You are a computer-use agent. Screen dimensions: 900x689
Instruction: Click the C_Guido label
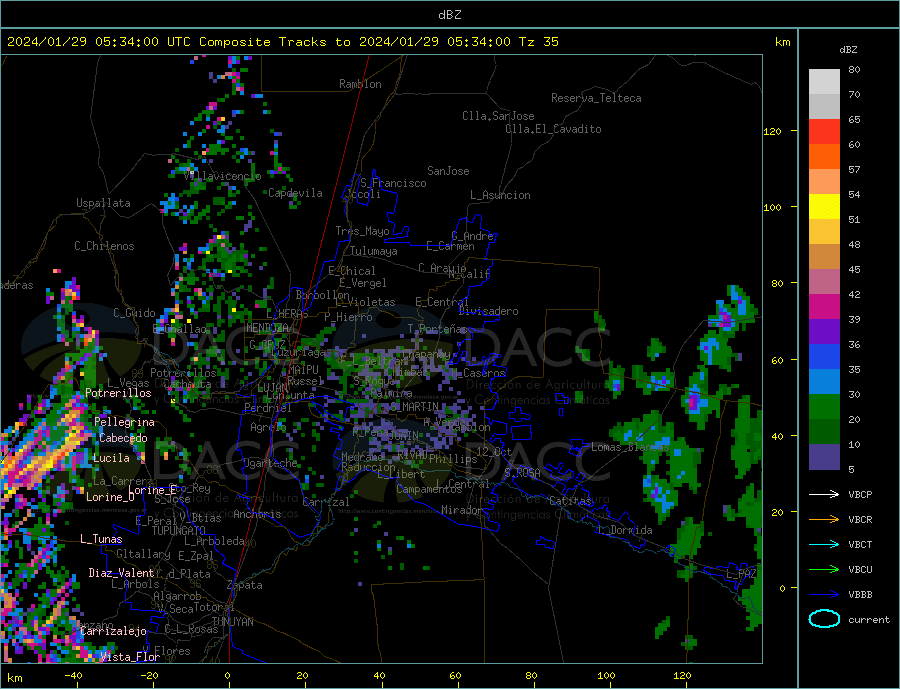pos(134,313)
